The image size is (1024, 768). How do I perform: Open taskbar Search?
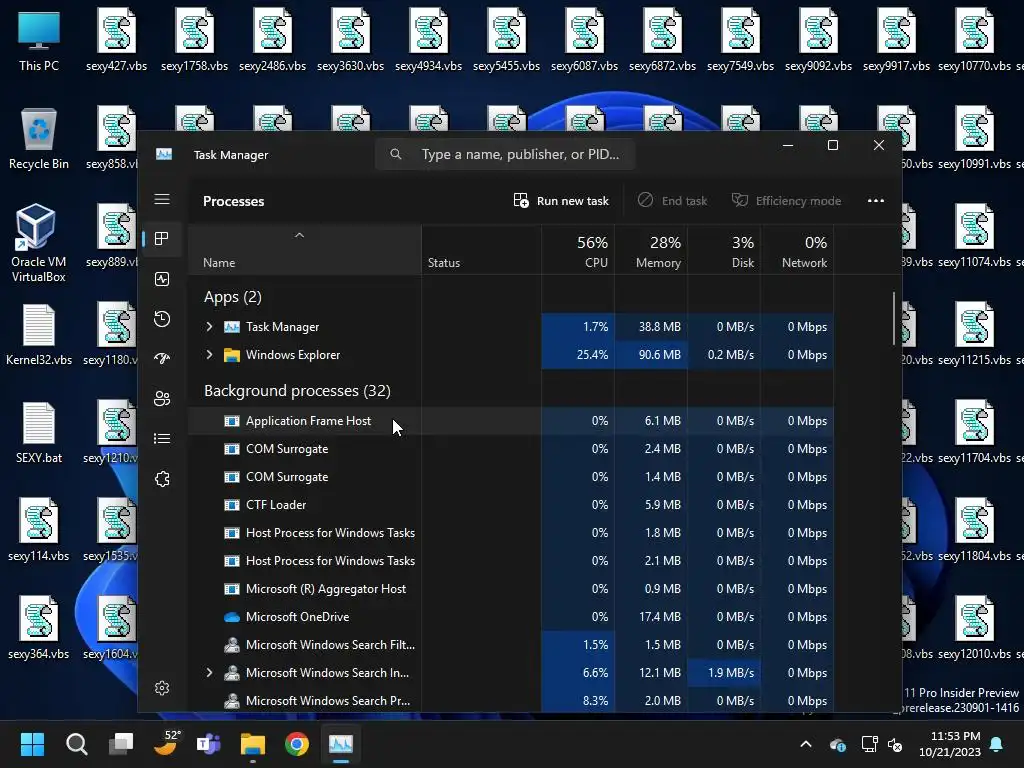point(76,744)
